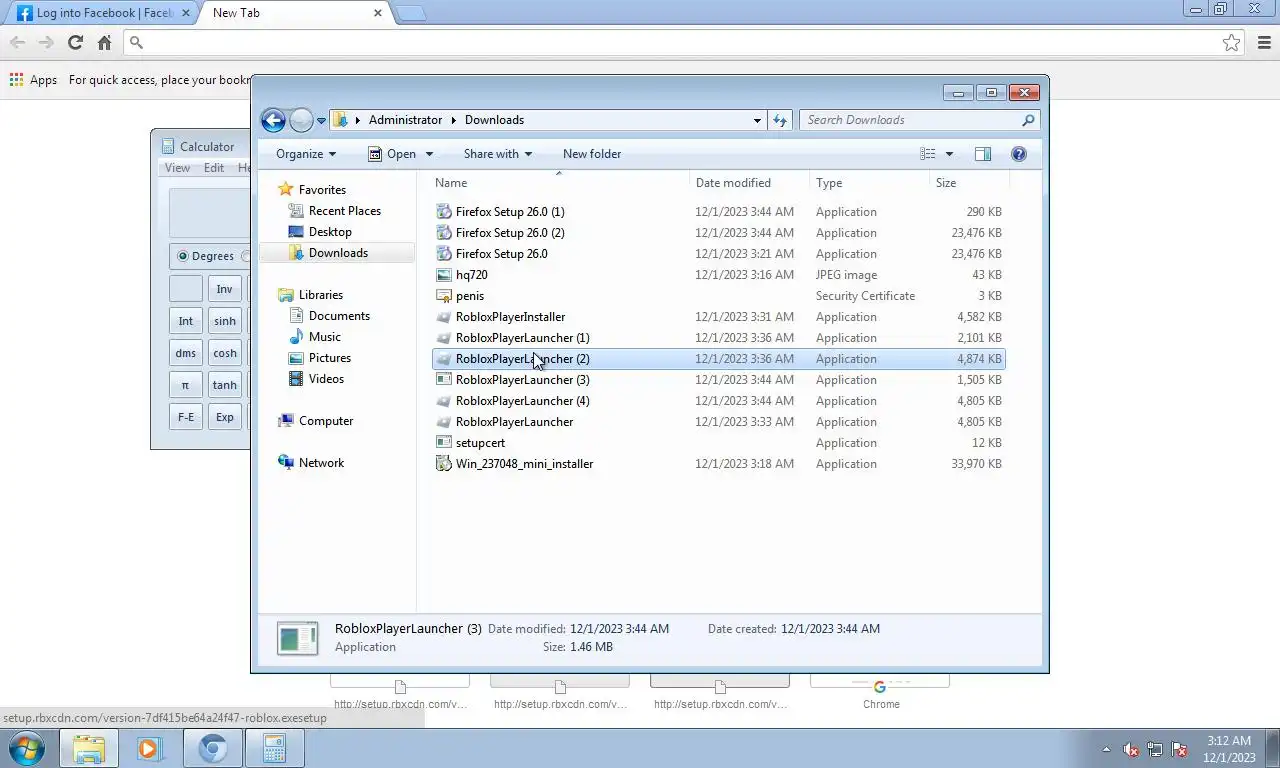Viewport: 1280px width, 768px height.
Task: Open the Share with menu
Action: click(497, 154)
